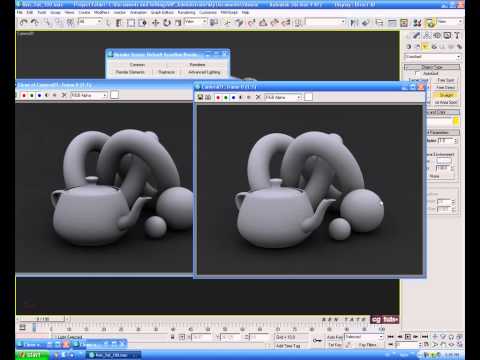
Task: Select the Rotate transform tool
Action: tap(167, 23)
